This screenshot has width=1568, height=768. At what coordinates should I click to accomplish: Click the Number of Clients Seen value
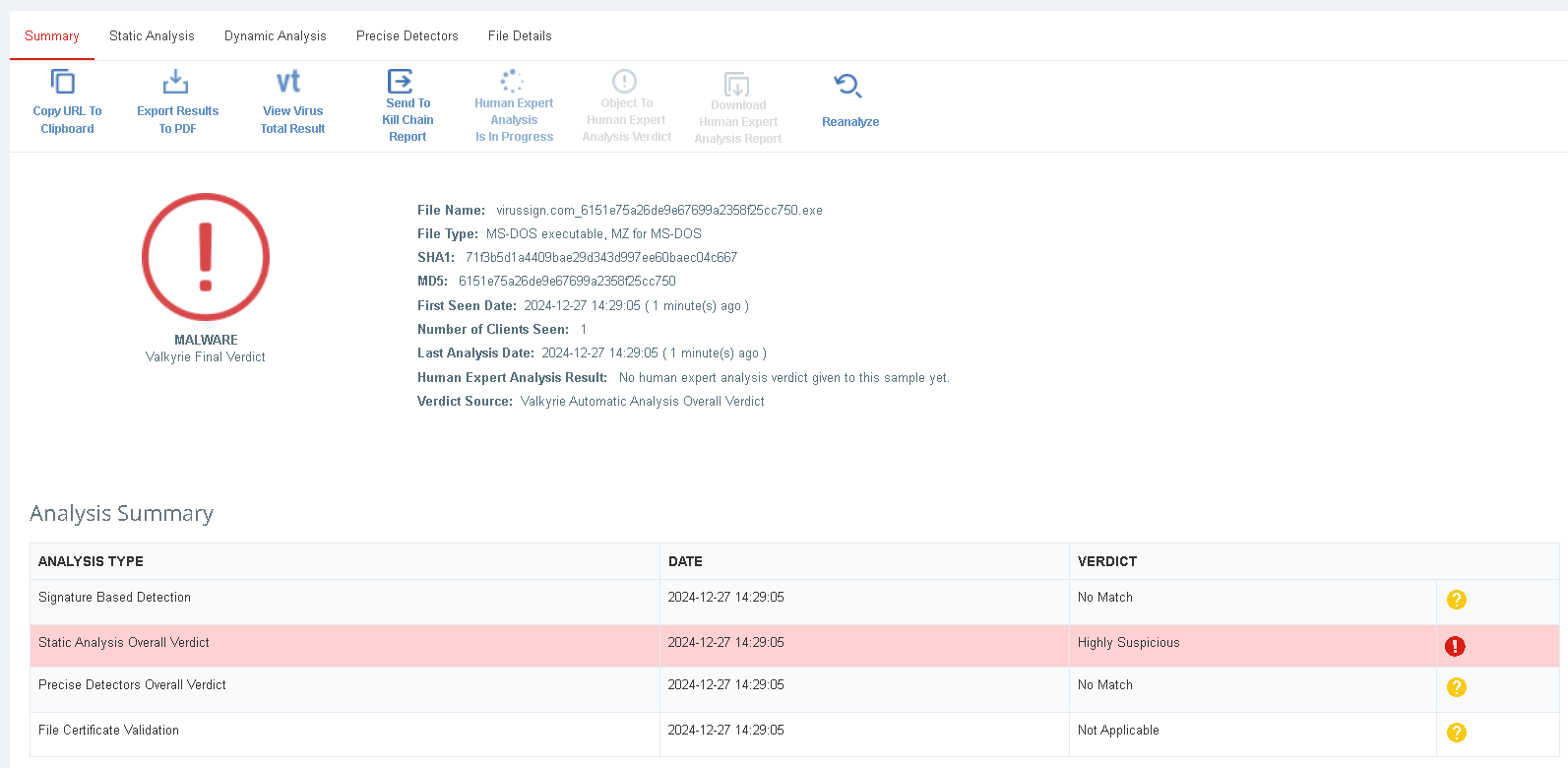(x=584, y=329)
